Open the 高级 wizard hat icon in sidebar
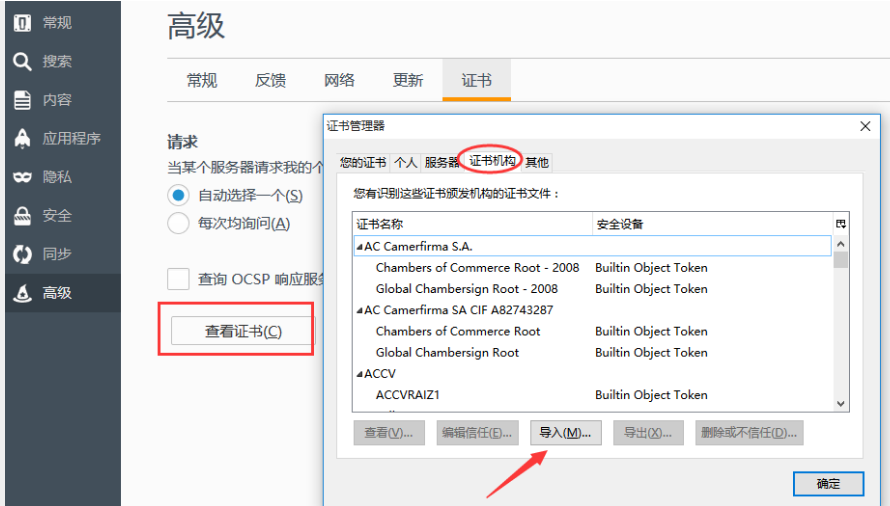The image size is (890, 506). [22, 293]
